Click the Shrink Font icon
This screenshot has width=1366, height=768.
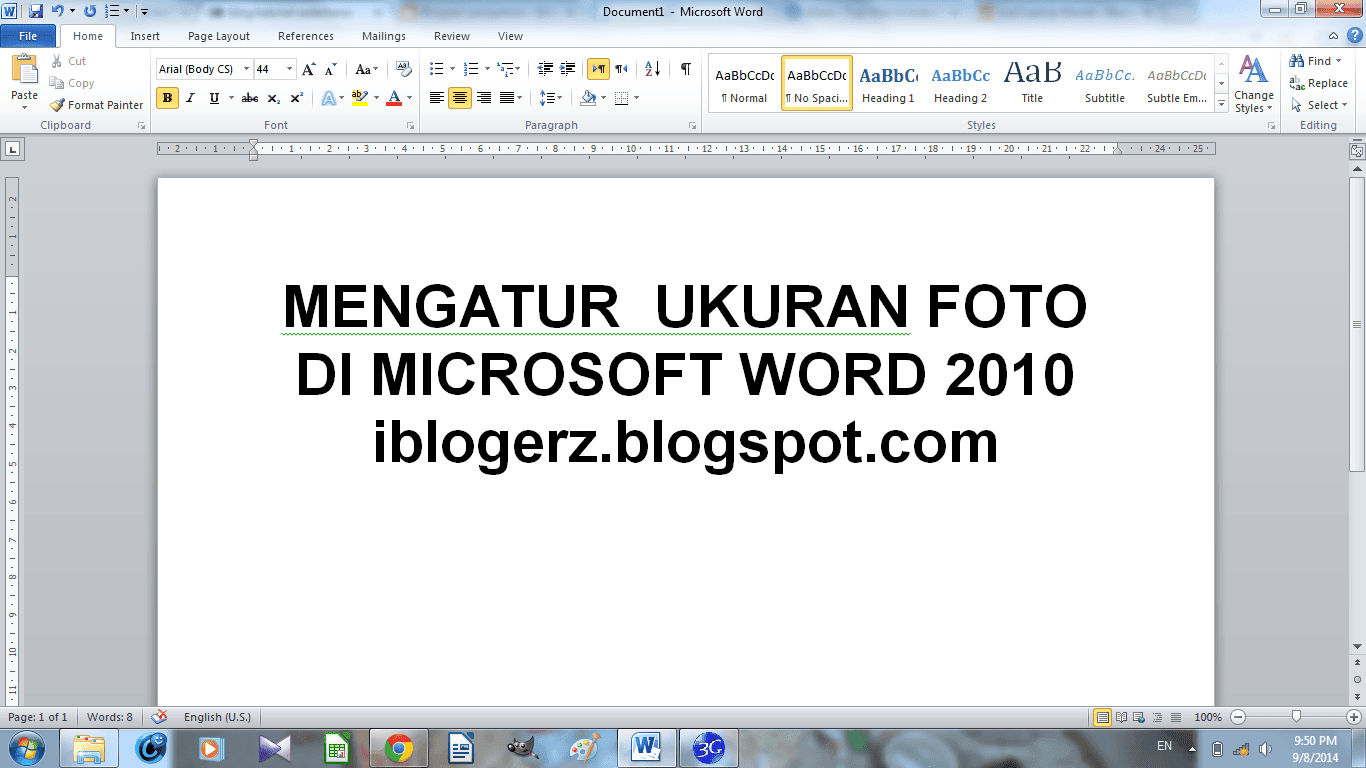coord(331,69)
